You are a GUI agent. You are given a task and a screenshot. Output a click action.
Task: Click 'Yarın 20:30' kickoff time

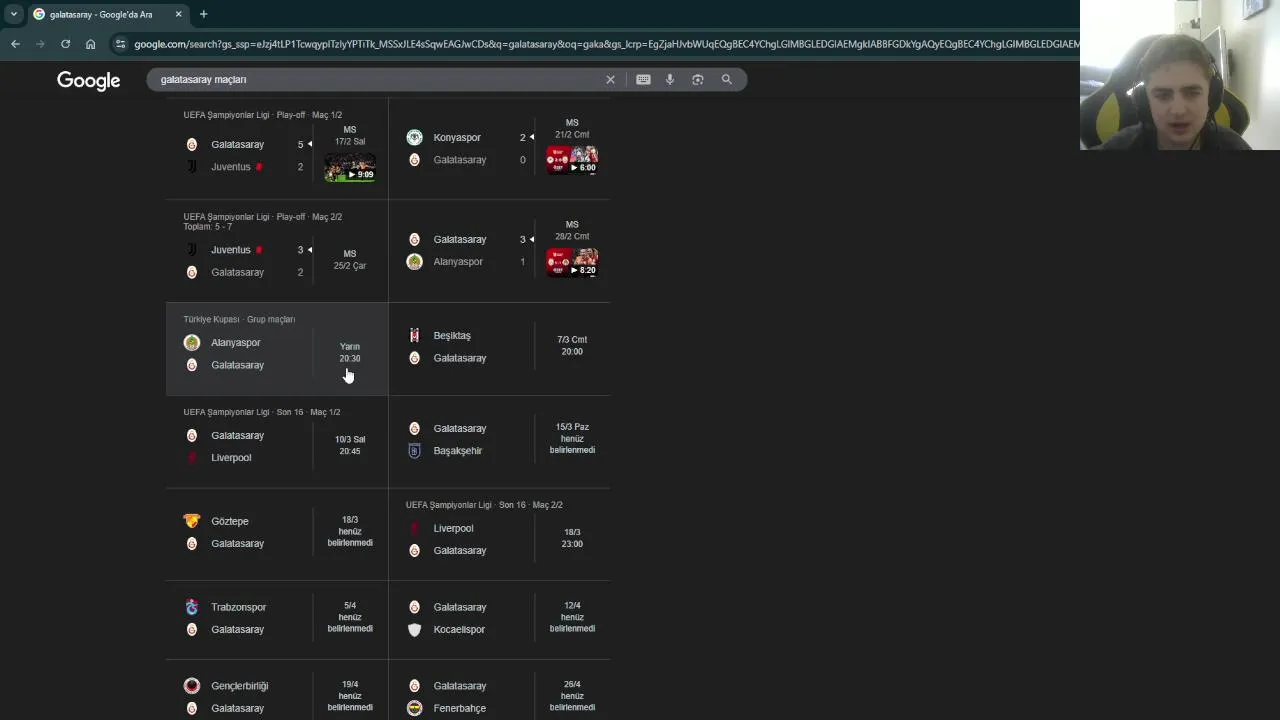350,352
